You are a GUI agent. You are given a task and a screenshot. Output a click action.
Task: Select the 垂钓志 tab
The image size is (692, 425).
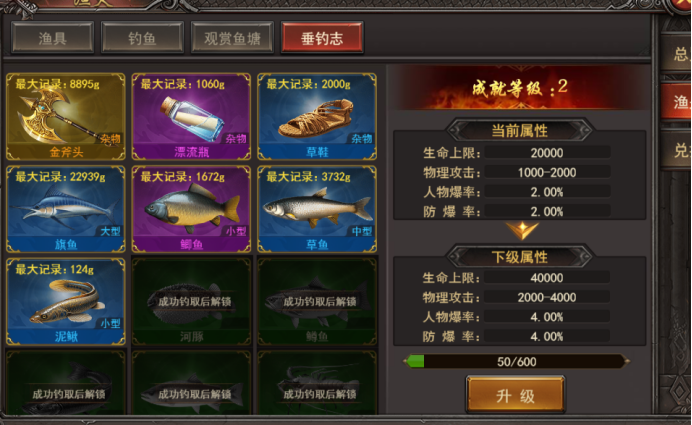tap(322, 38)
